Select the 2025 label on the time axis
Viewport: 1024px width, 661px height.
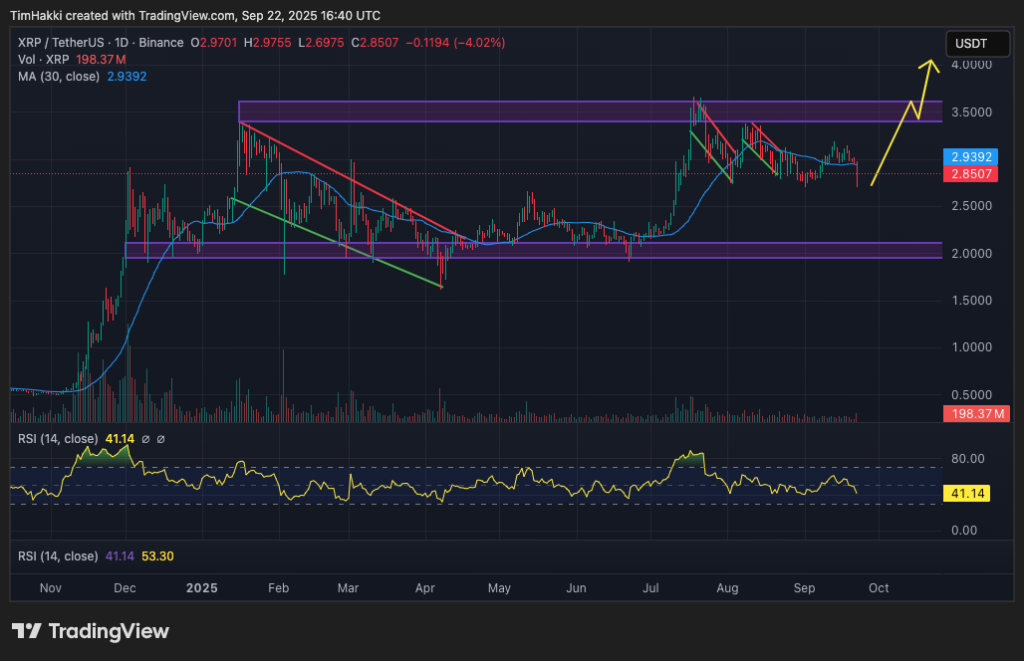202,588
